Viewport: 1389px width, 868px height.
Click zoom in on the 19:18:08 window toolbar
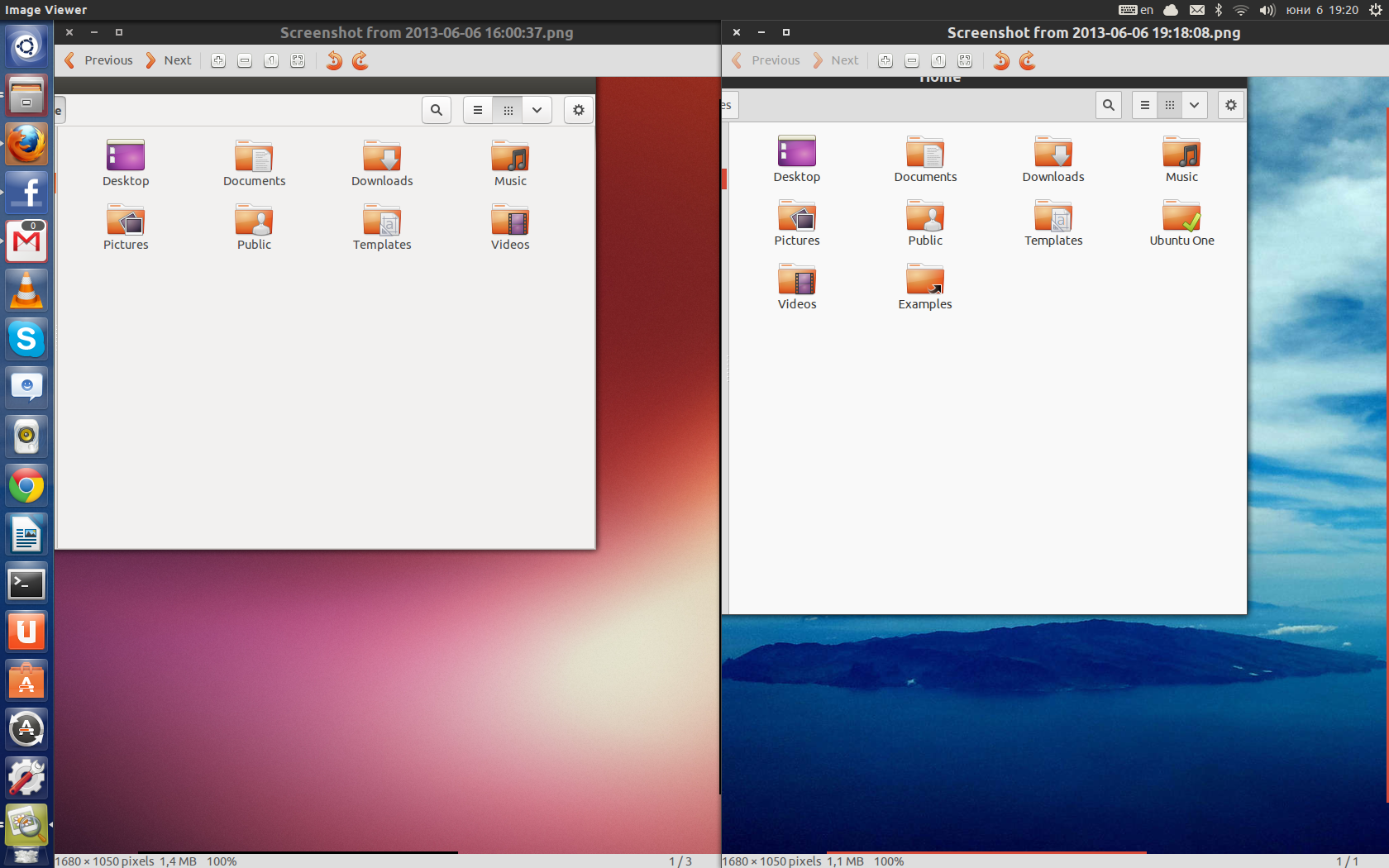tap(885, 60)
